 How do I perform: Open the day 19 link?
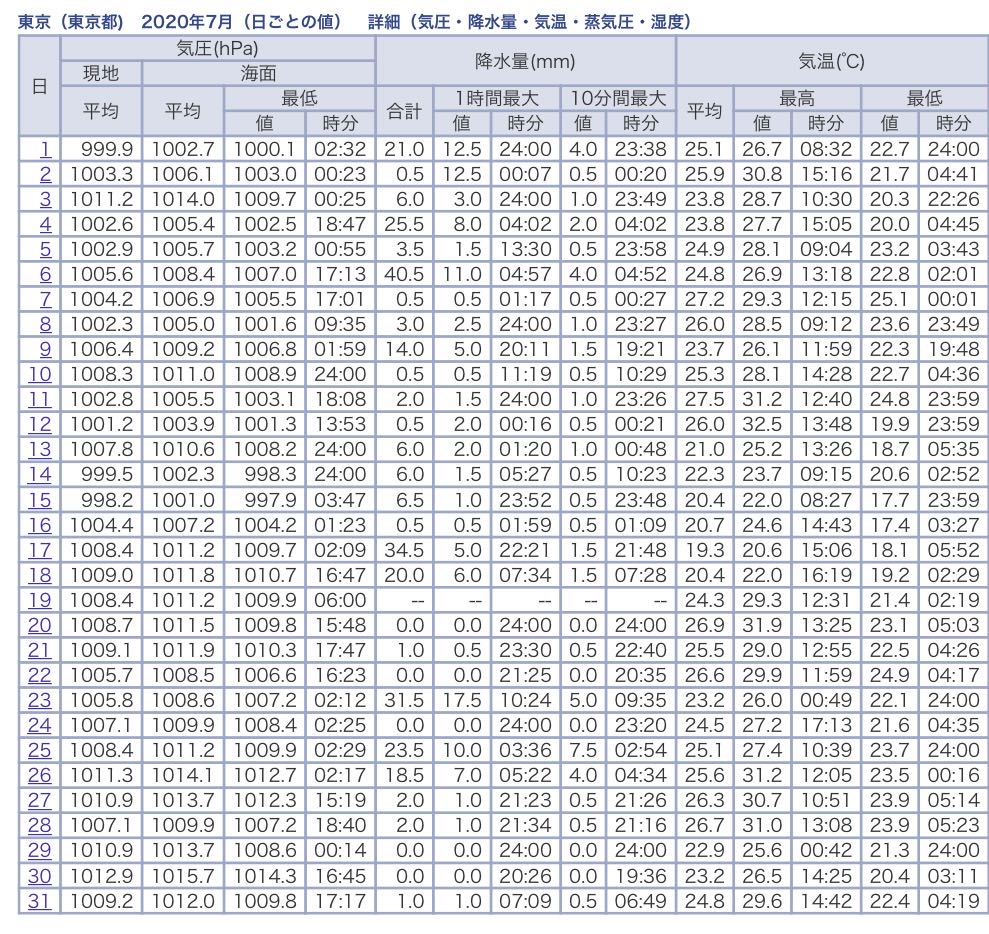(x=40, y=599)
